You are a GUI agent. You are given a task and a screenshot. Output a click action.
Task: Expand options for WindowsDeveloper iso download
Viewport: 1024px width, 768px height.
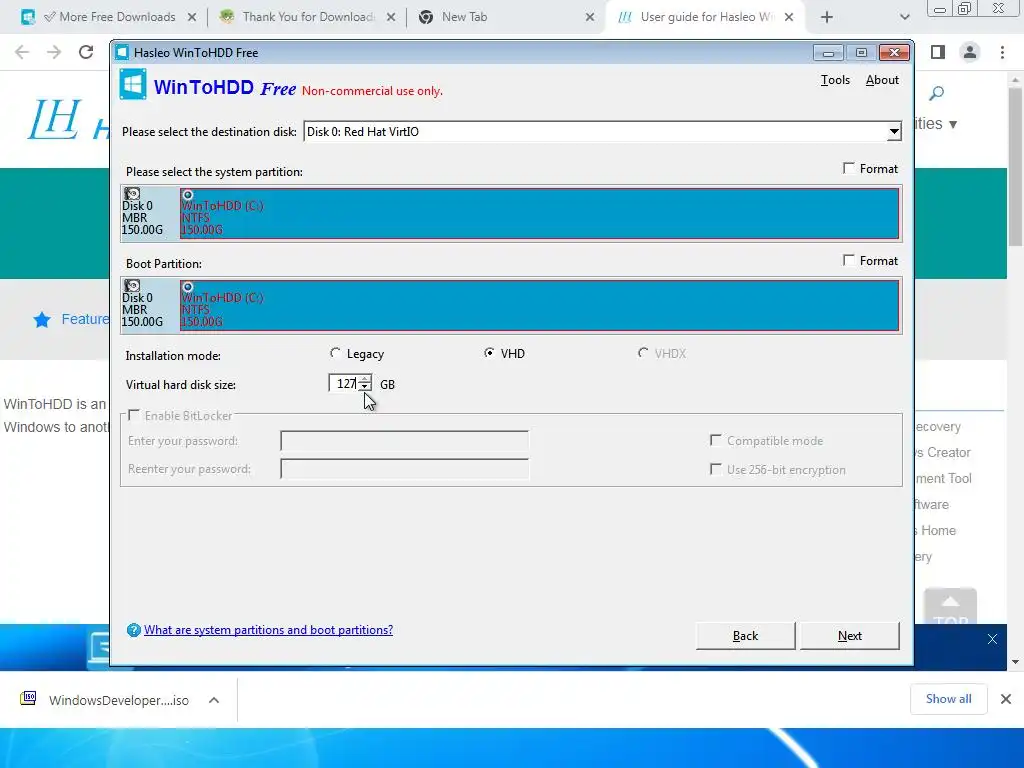(x=214, y=700)
